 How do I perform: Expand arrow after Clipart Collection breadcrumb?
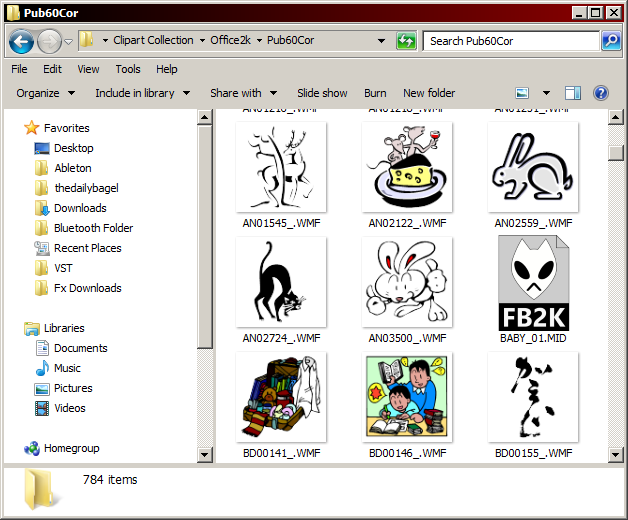[202, 40]
